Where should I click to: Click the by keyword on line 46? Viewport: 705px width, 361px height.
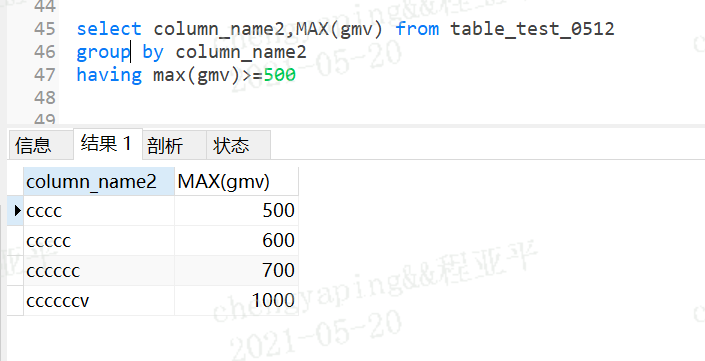(x=153, y=53)
